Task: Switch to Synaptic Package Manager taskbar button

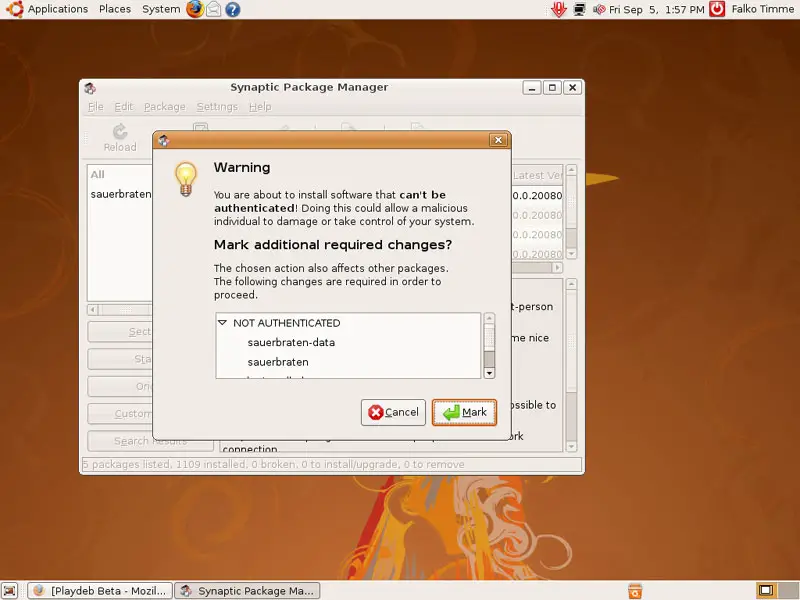Action: tap(247, 591)
